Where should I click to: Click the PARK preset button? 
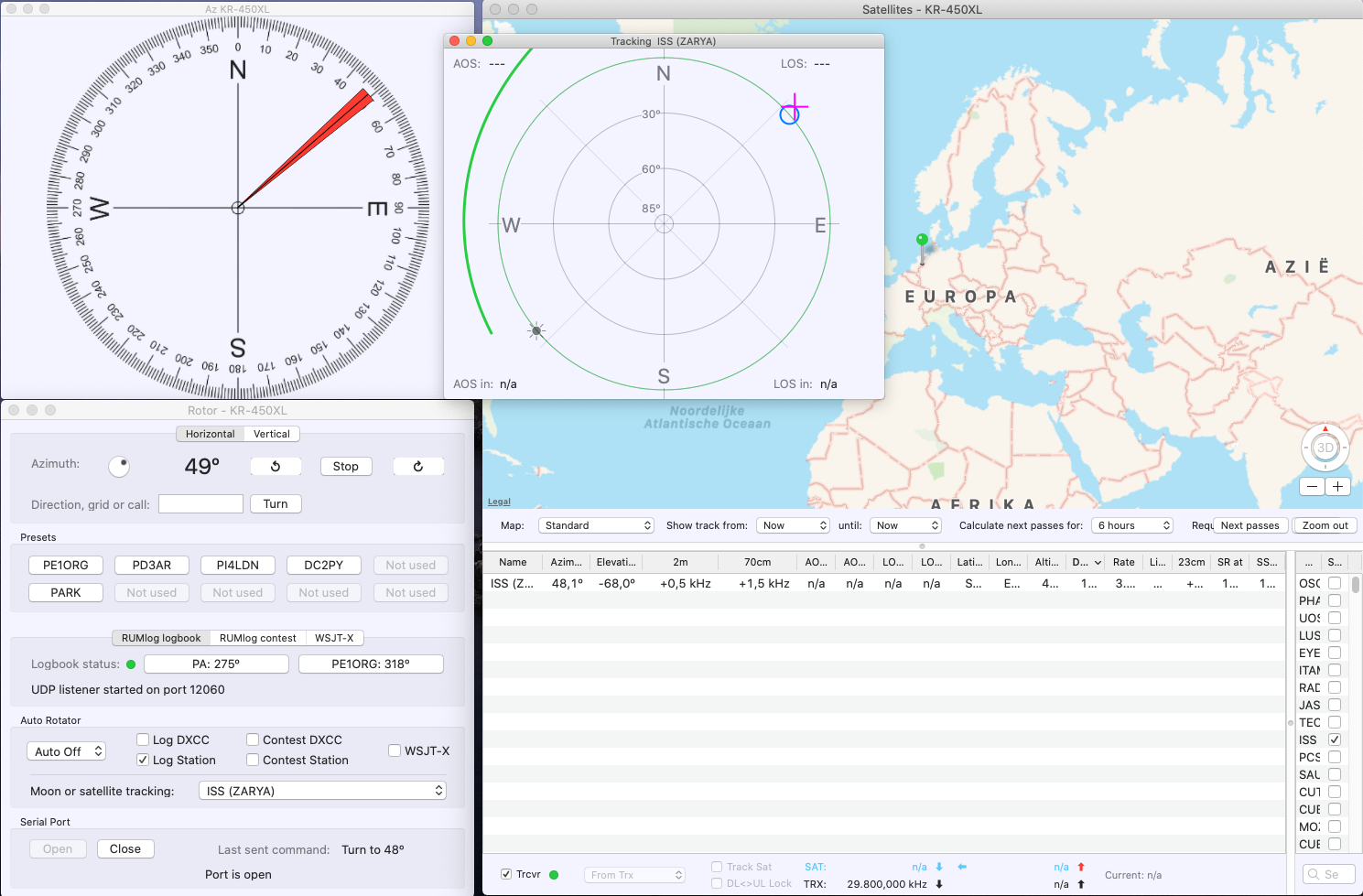66,593
